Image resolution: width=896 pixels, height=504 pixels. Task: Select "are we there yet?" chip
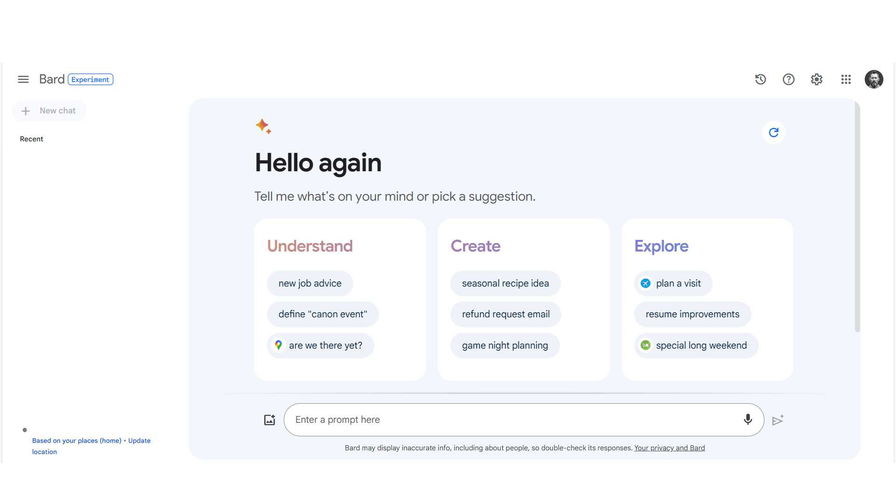[321, 346]
